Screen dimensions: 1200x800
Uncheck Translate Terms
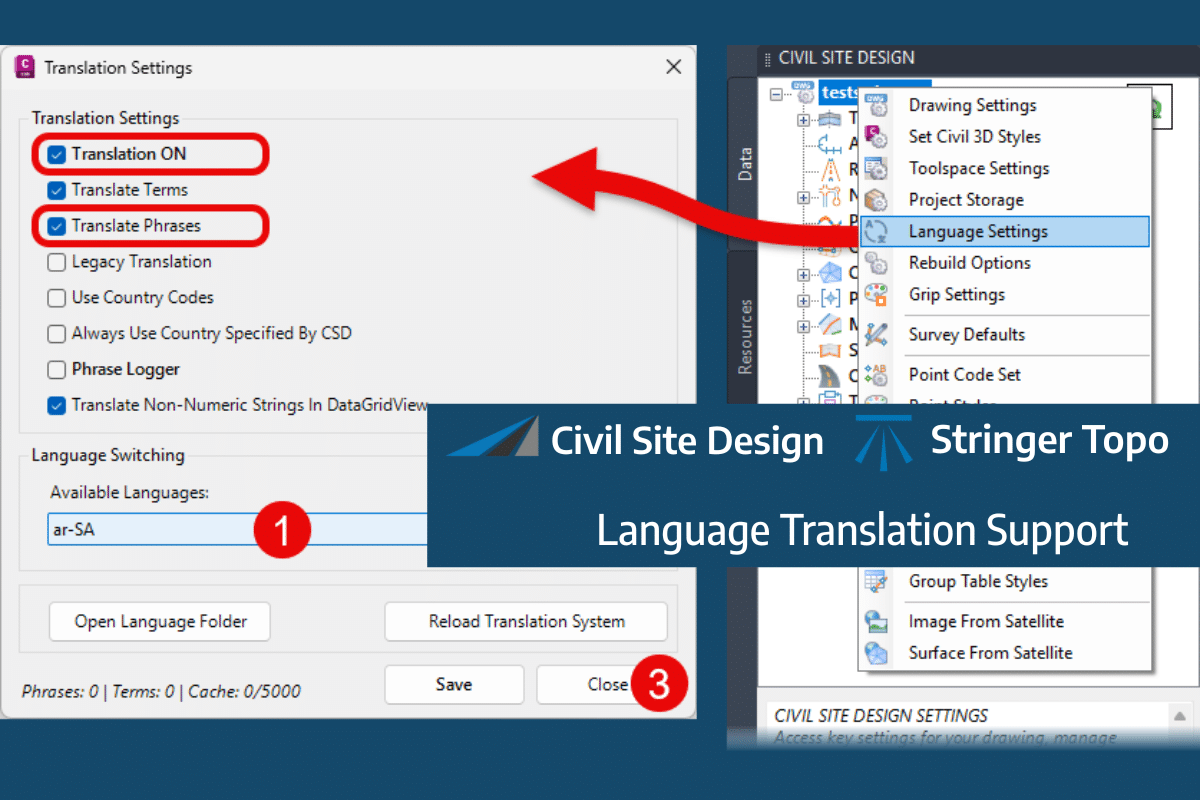pyautogui.click(x=57, y=190)
